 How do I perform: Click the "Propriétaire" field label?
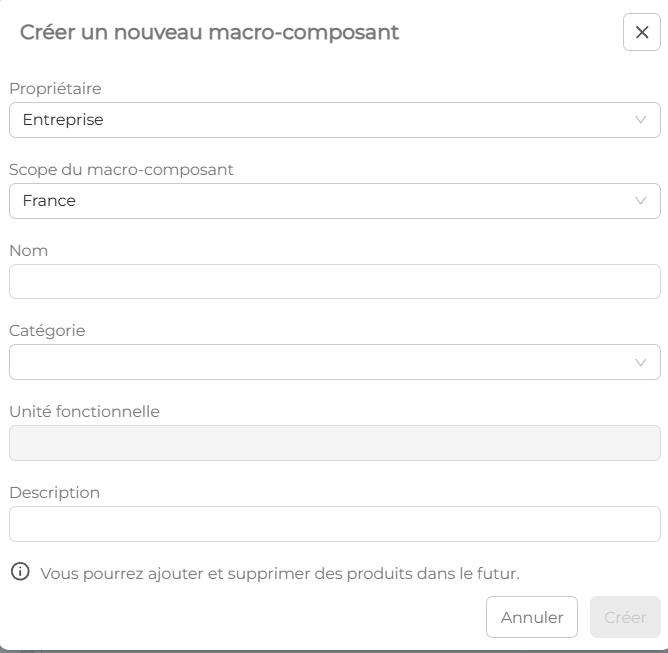pyautogui.click(x=55, y=89)
